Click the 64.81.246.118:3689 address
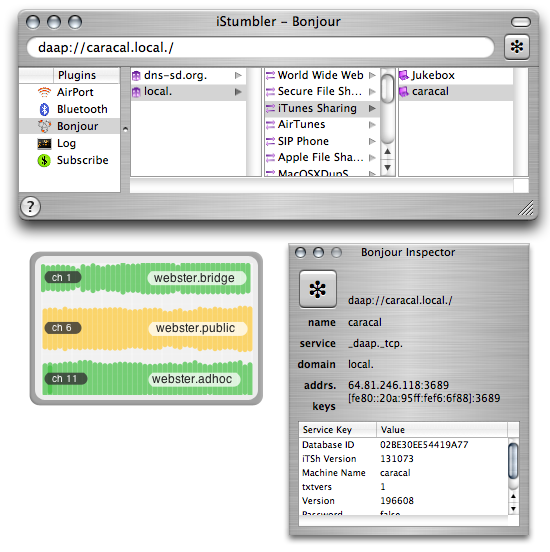The height and width of the screenshot is (552, 550). [398, 385]
